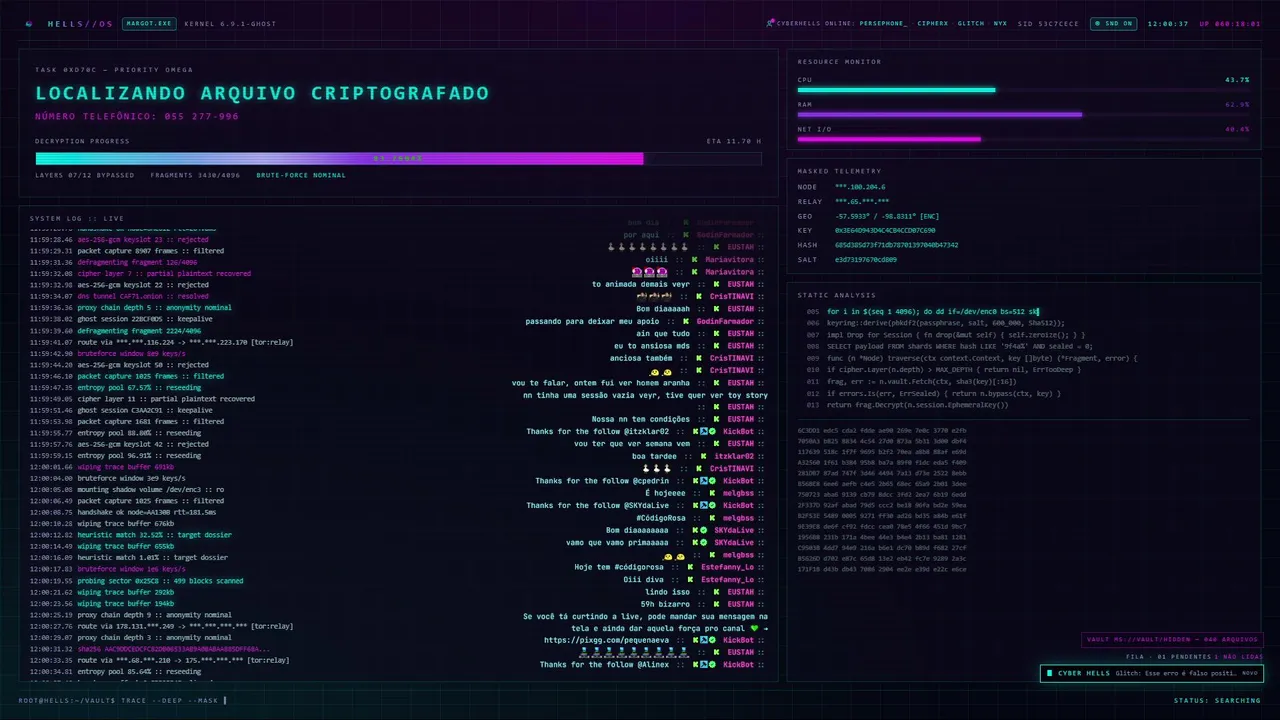Click the HELLS//OS logo icon
This screenshot has height=720, width=1280.
point(28,23)
